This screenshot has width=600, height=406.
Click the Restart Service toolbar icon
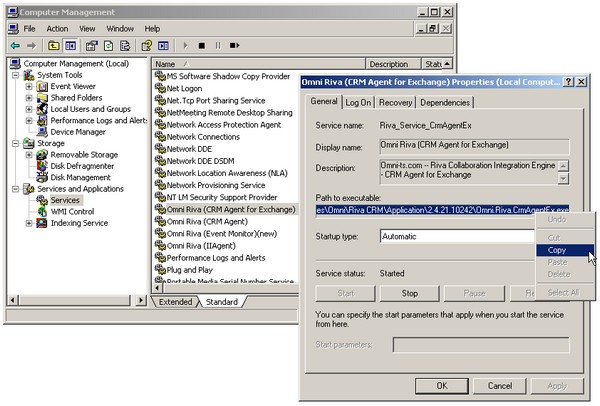[x=234, y=46]
